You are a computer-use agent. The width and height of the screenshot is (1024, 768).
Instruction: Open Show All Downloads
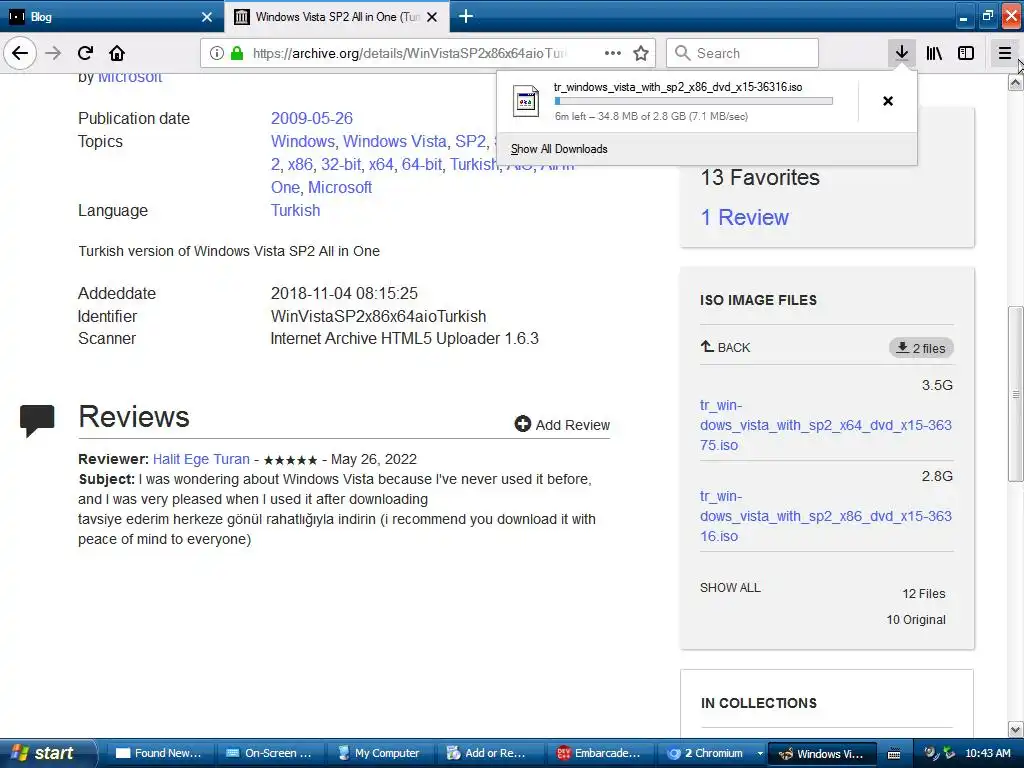point(559,149)
